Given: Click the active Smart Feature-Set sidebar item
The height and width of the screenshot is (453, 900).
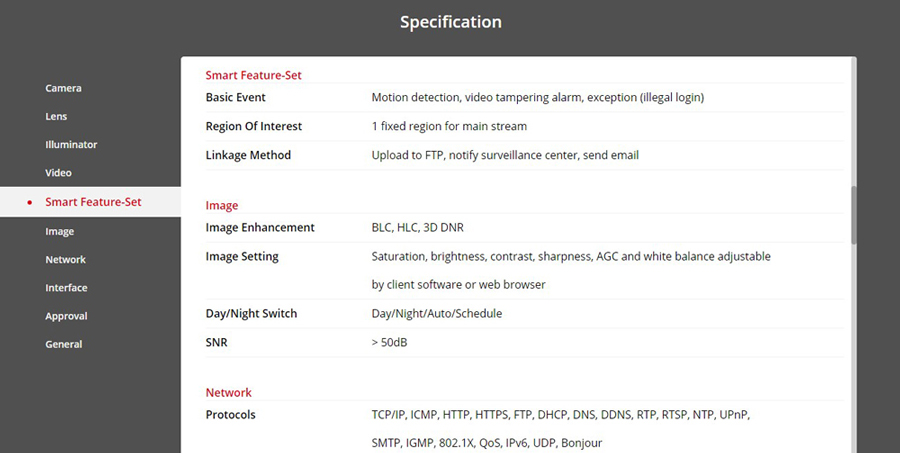Looking at the screenshot, I should pos(93,202).
